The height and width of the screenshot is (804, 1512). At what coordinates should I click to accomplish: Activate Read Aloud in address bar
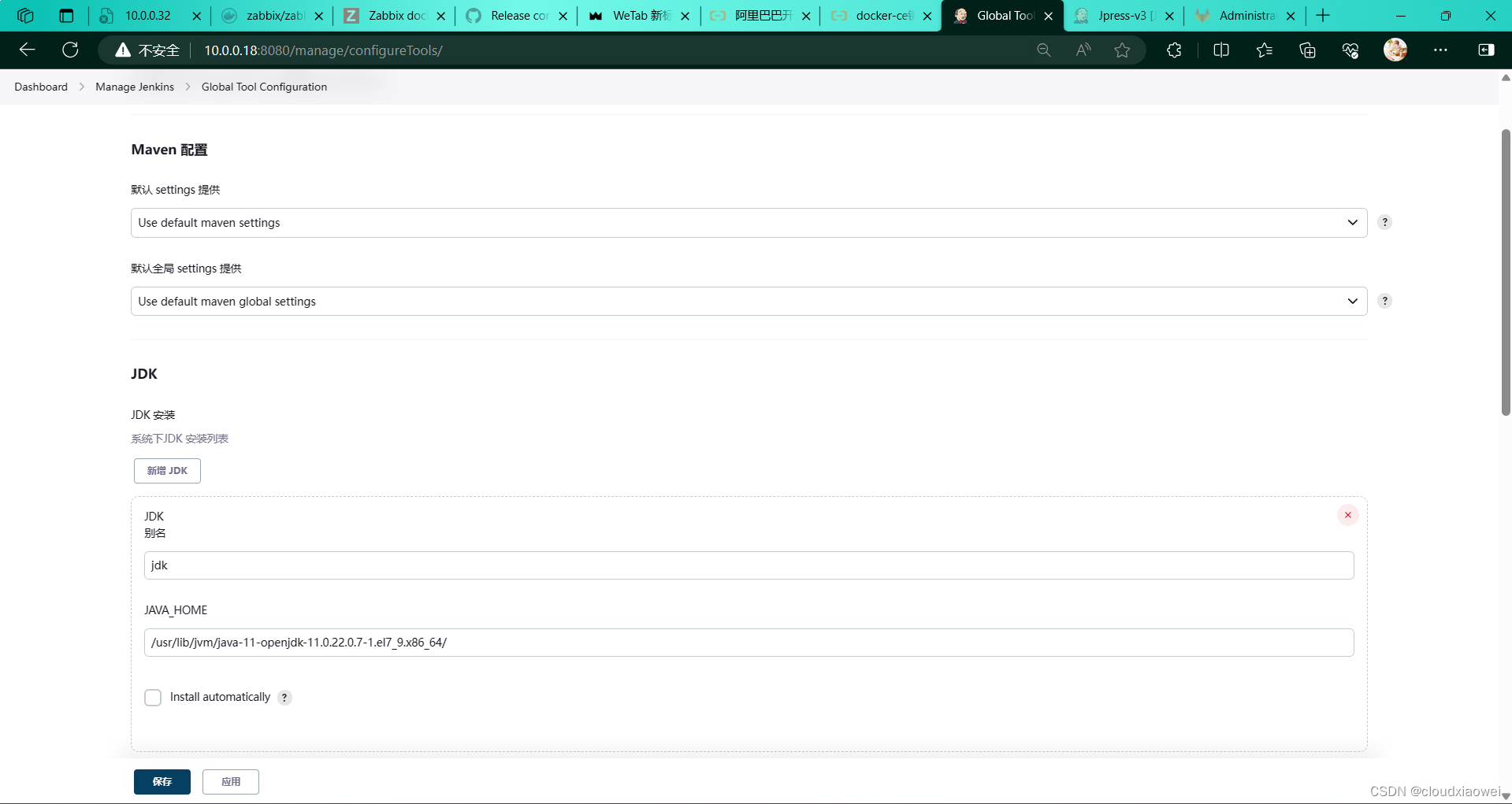coord(1083,50)
